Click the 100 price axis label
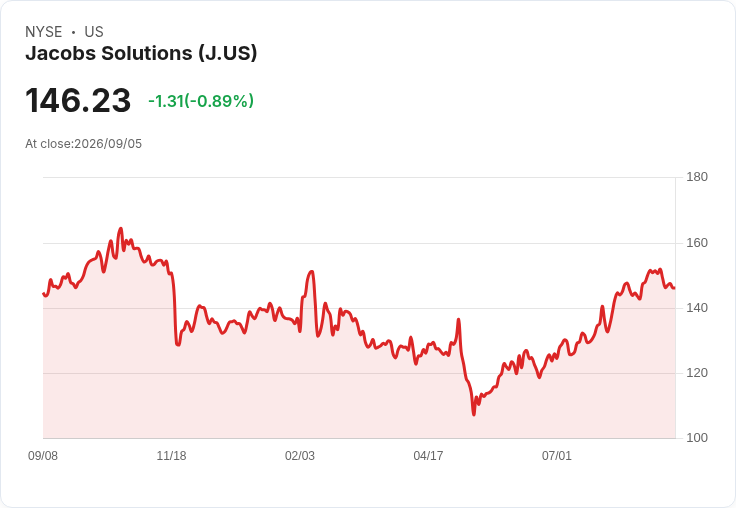This screenshot has height=508, width=736. click(697, 438)
